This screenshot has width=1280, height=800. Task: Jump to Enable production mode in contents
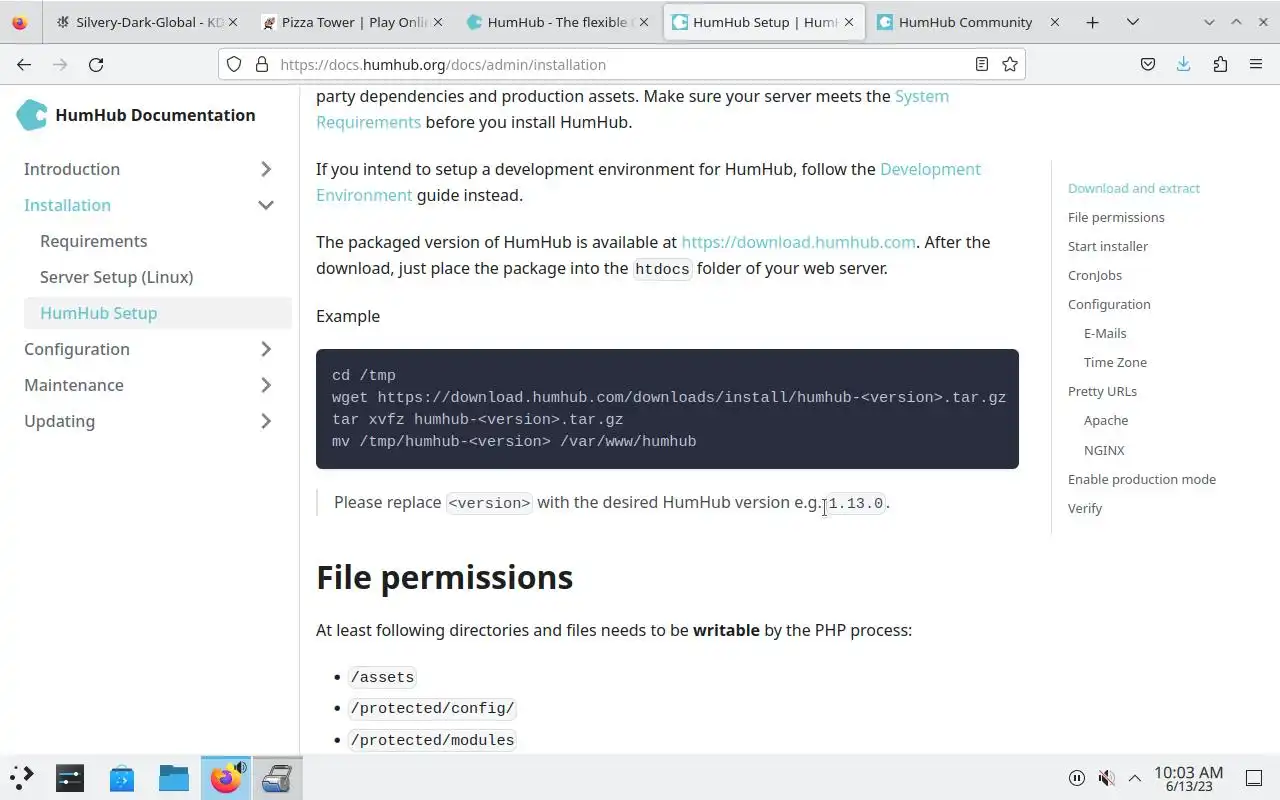pos(1142,479)
